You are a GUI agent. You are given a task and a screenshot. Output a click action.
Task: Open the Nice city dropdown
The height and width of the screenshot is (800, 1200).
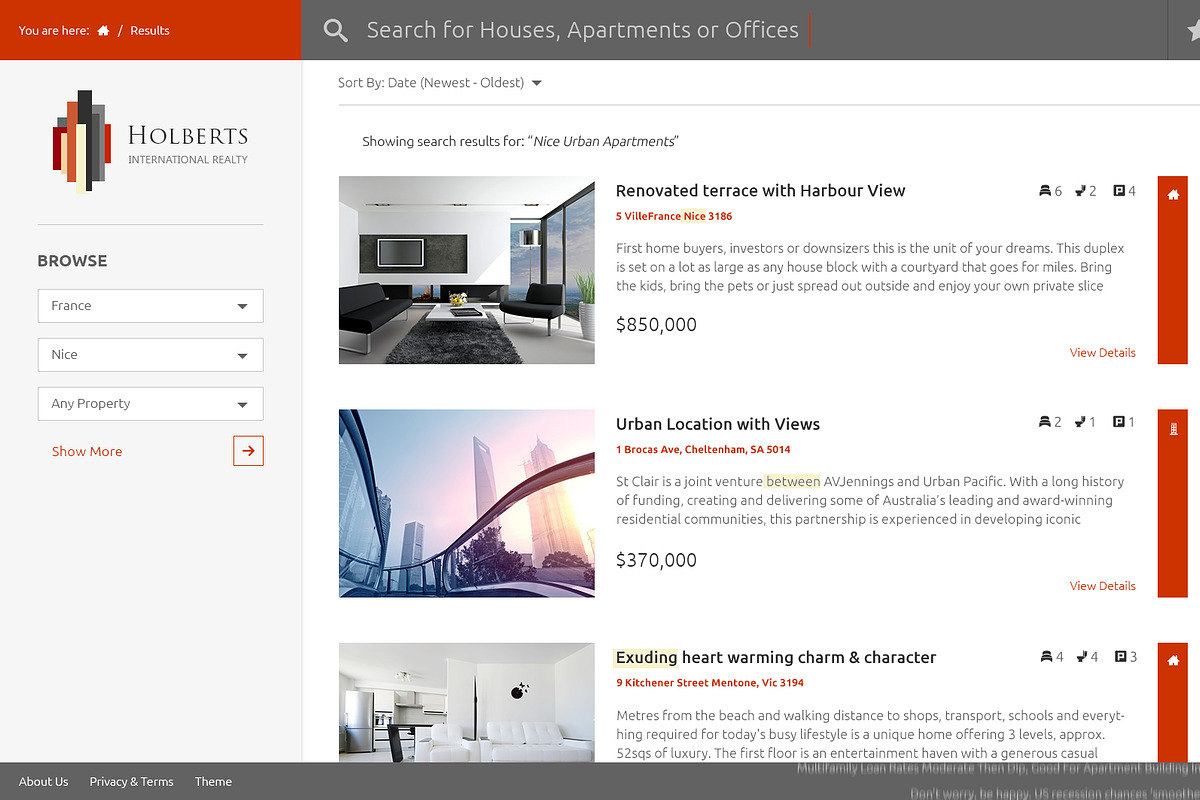[x=150, y=355]
